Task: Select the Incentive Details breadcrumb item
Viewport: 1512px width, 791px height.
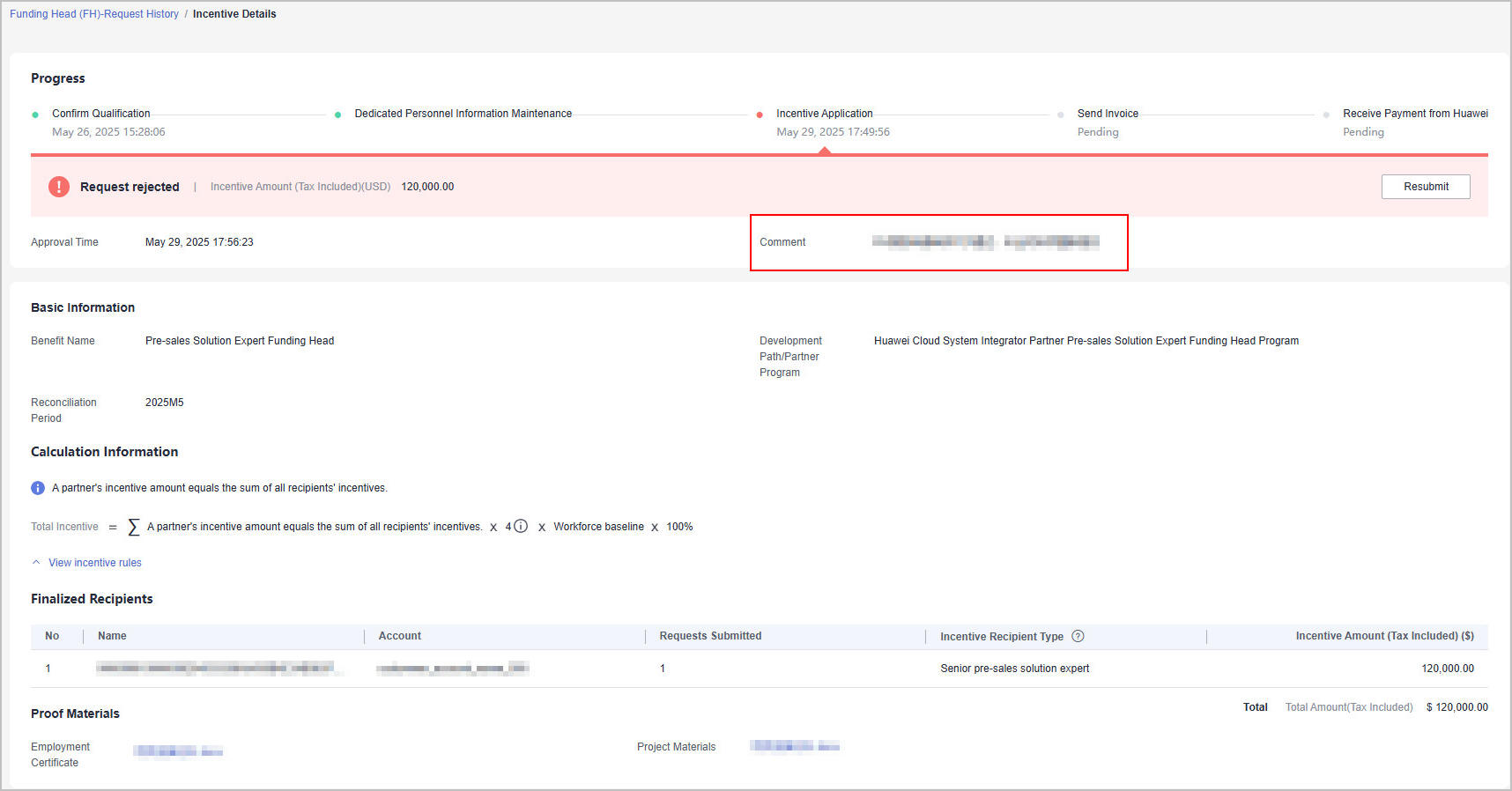Action: [x=234, y=14]
